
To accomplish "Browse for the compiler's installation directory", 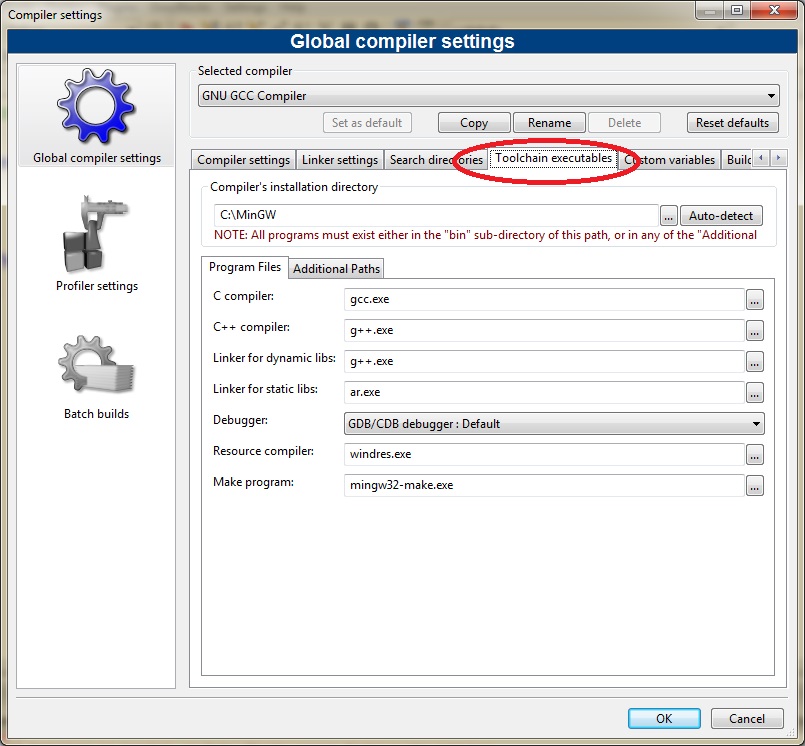I will point(668,216).
